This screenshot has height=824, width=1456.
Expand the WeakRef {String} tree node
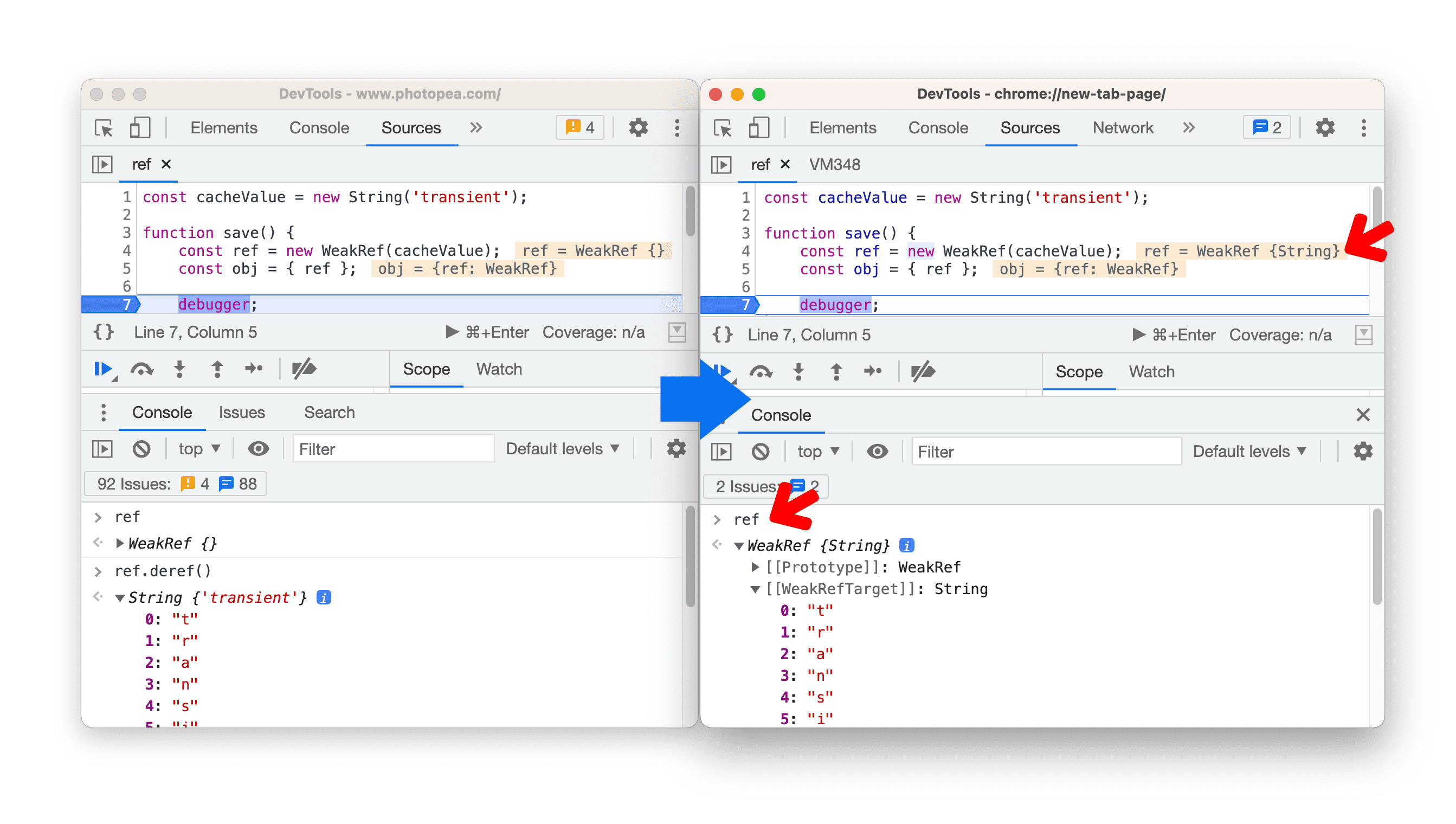click(x=735, y=543)
